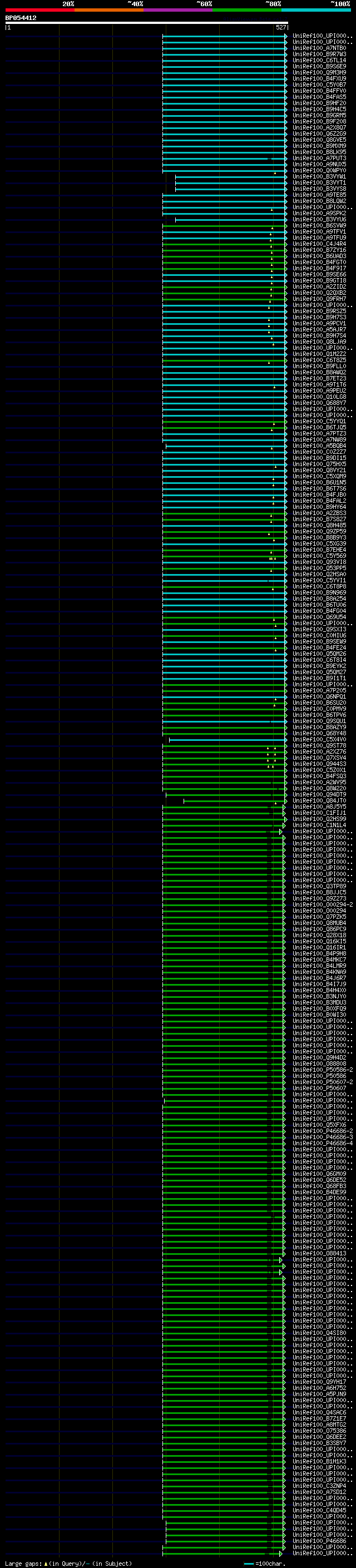Viewport: 356px width, 1568px height.
Task: Click the query end position 527
Action: 280,27
